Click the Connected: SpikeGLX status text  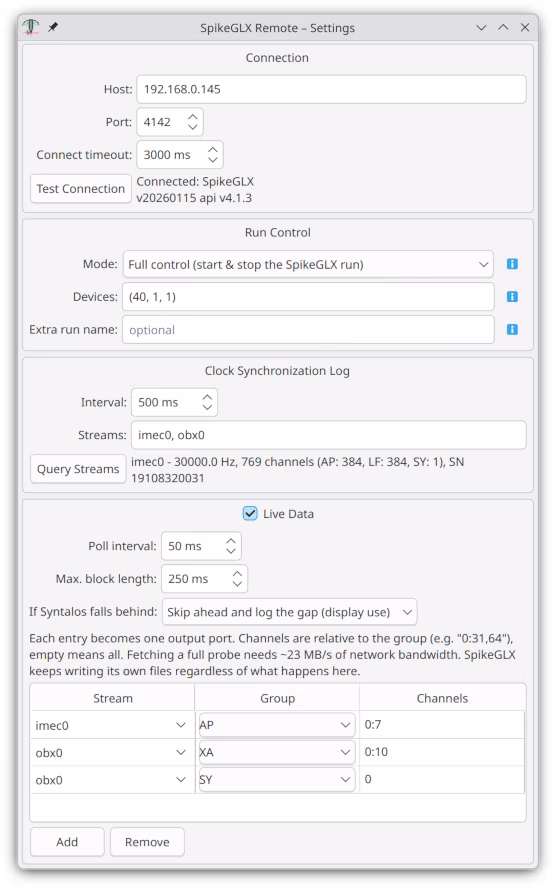[195, 190]
